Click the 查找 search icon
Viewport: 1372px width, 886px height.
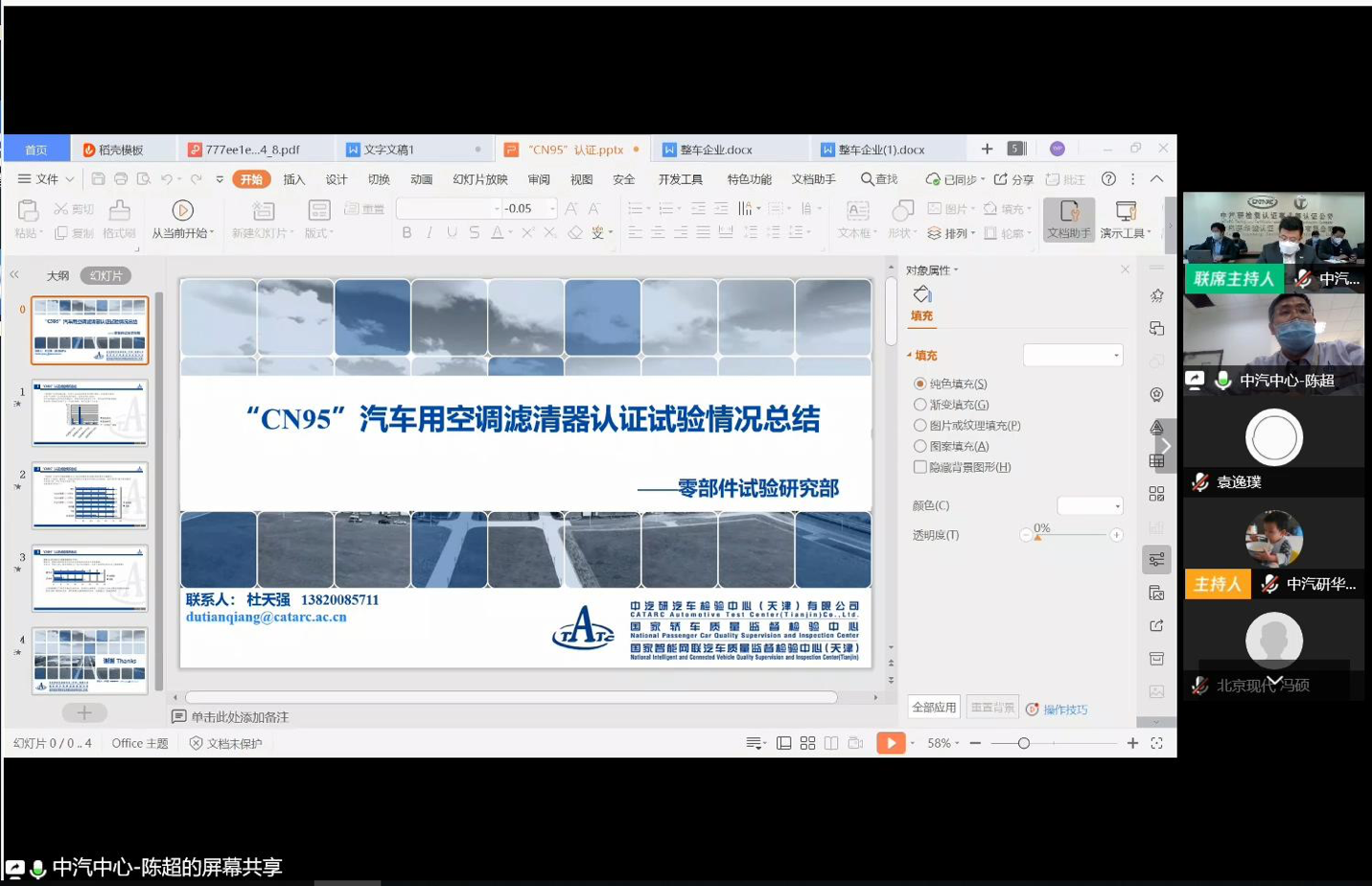tap(867, 179)
